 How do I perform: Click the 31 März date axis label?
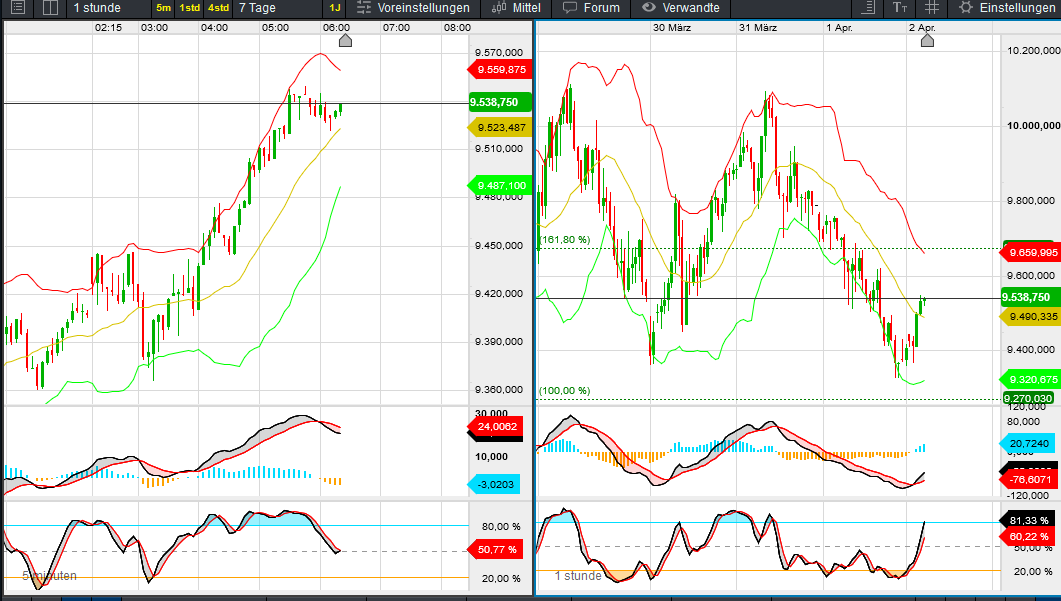(x=758, y=28)
